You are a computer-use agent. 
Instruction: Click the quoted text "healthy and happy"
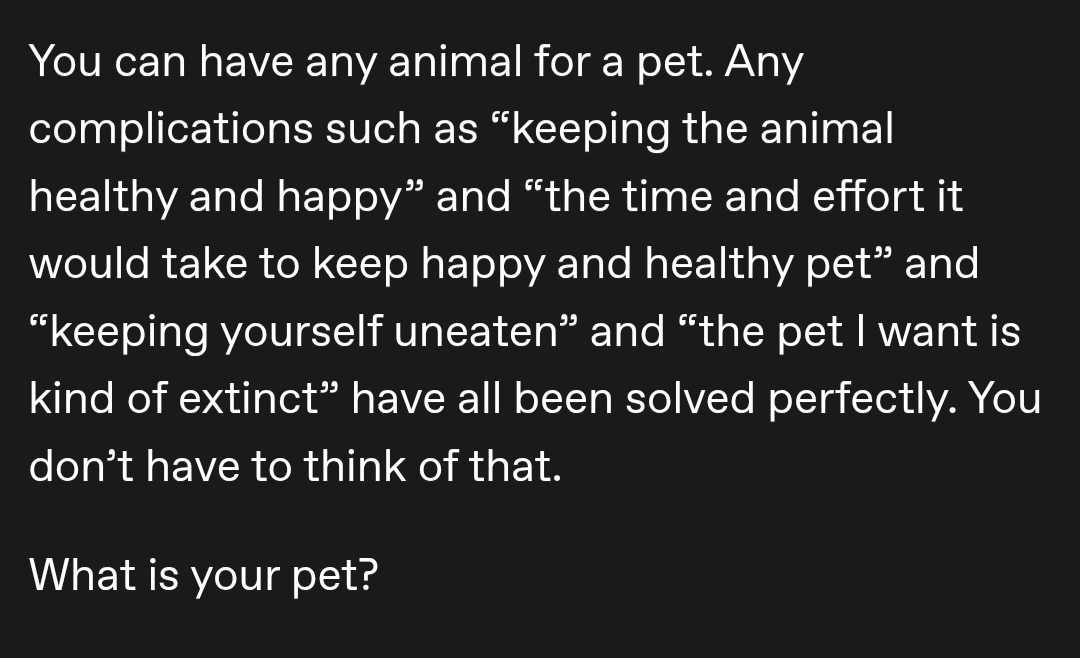(214, 198)
